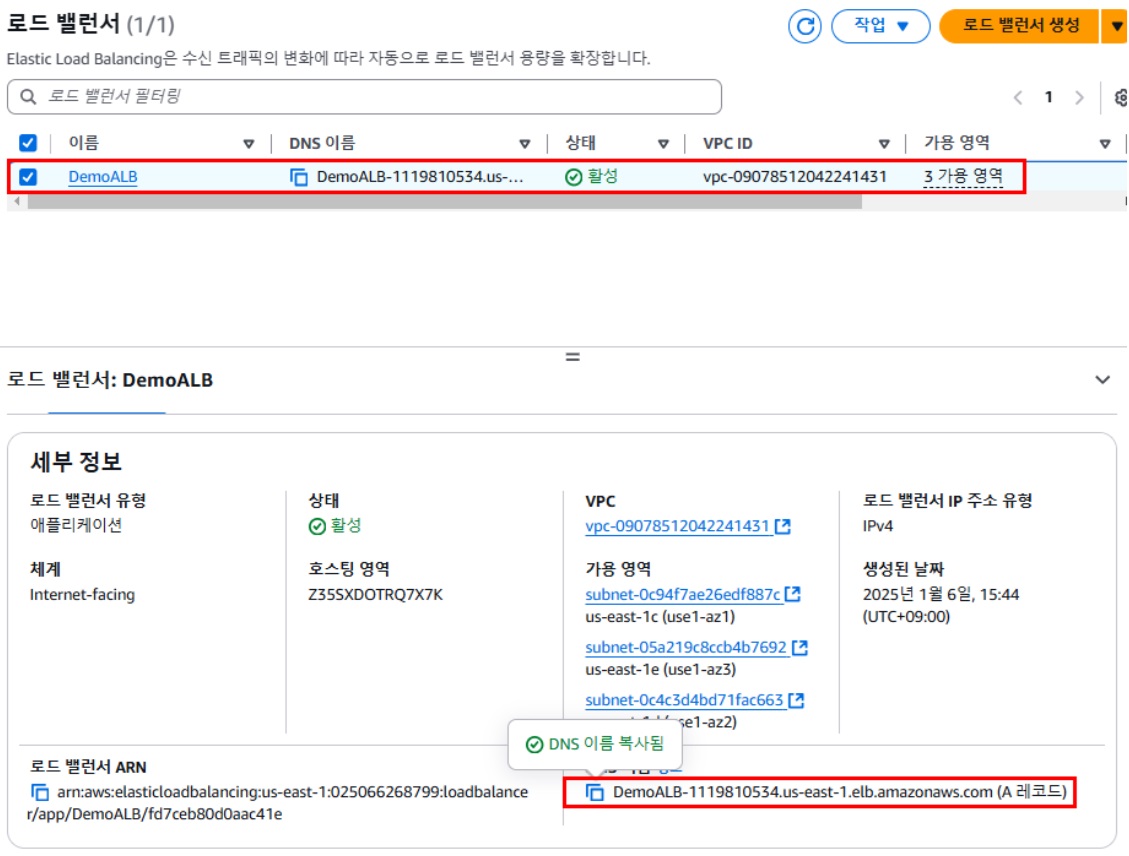
Task: Click DemoALB-1119810534.us-... truncated DNS cell
Action: [420, 176]
